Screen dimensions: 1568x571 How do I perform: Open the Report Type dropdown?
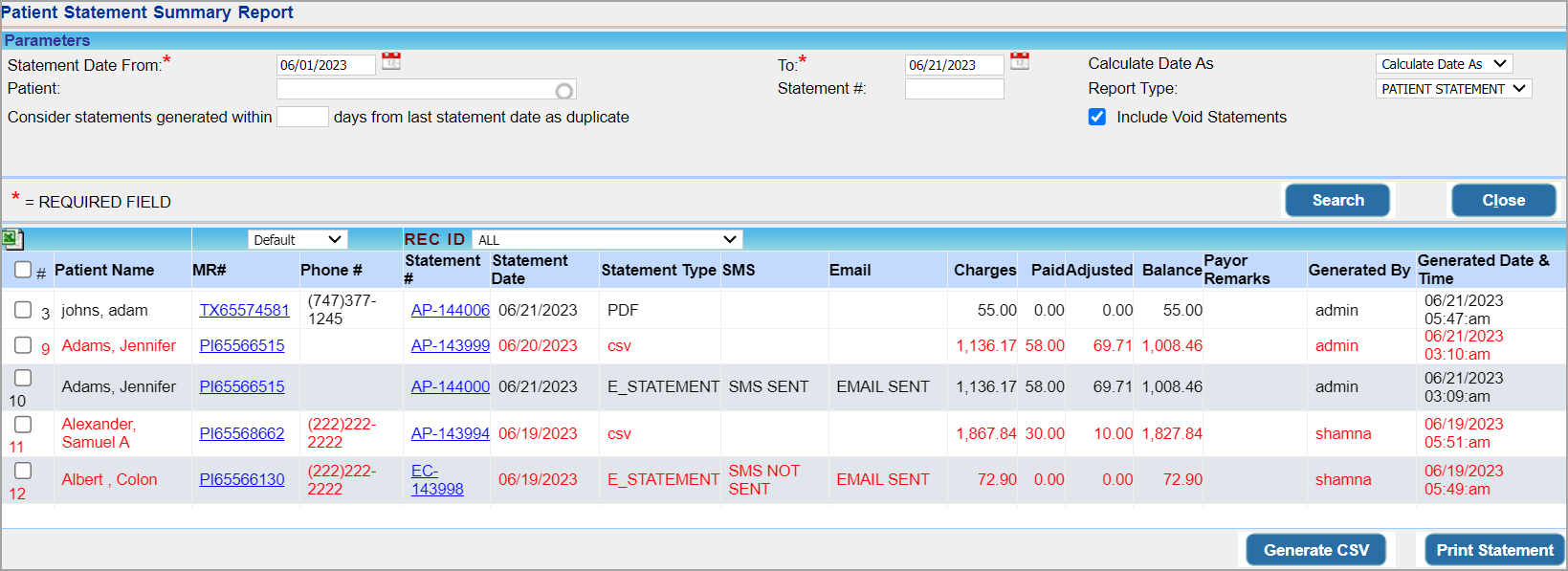(1453, 89)
